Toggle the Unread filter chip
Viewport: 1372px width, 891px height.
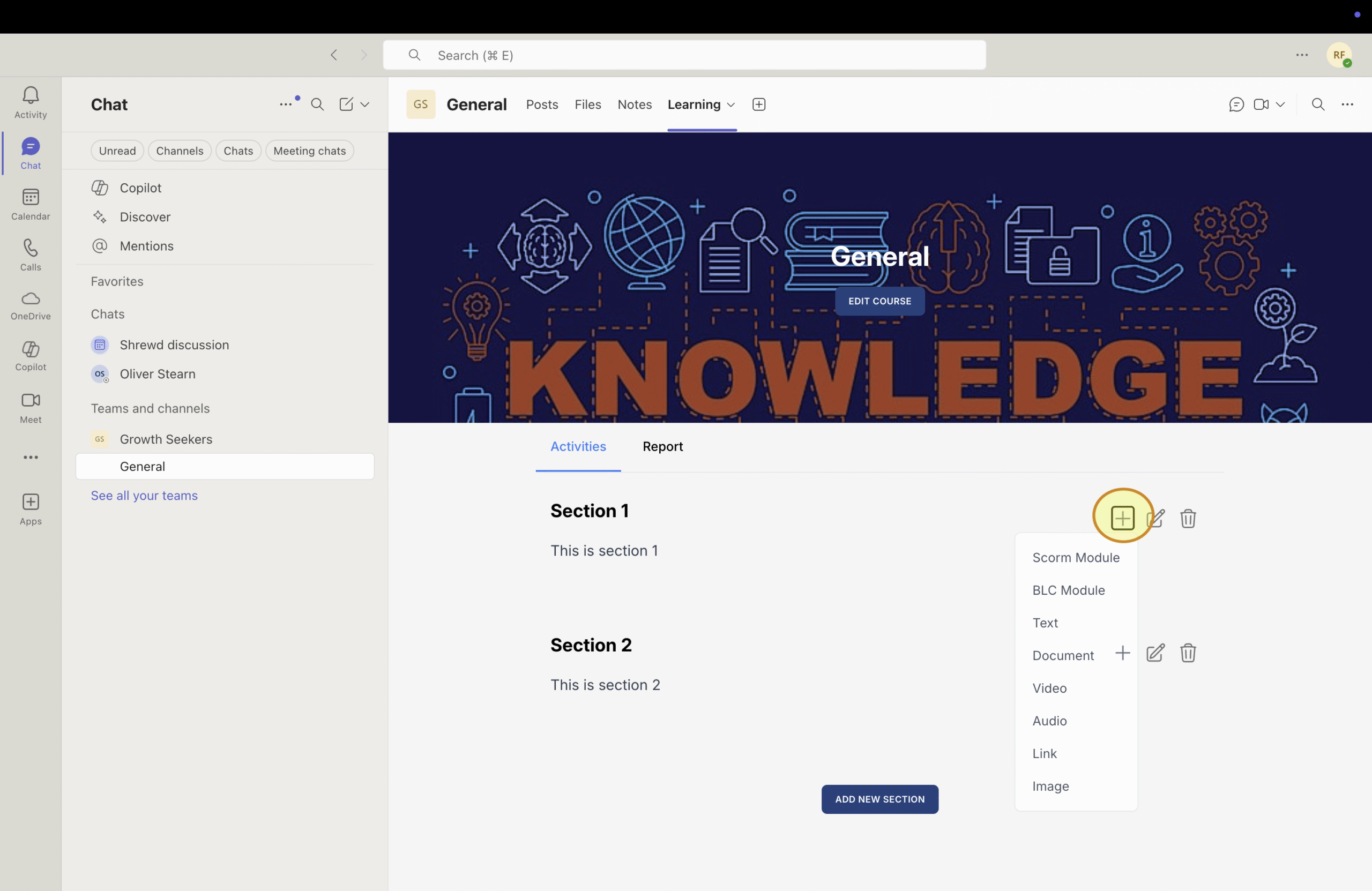(117, 151)
